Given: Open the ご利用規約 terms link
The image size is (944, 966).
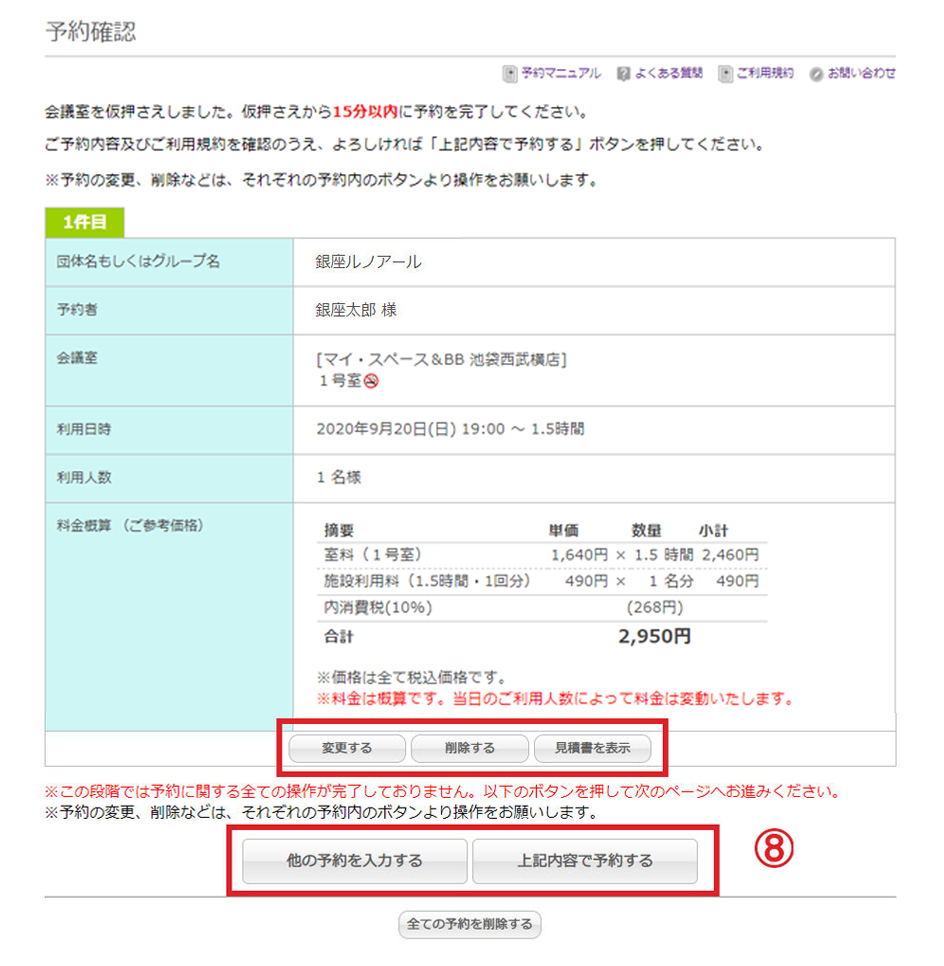Looking at the screenshot, I should [765, 74].
